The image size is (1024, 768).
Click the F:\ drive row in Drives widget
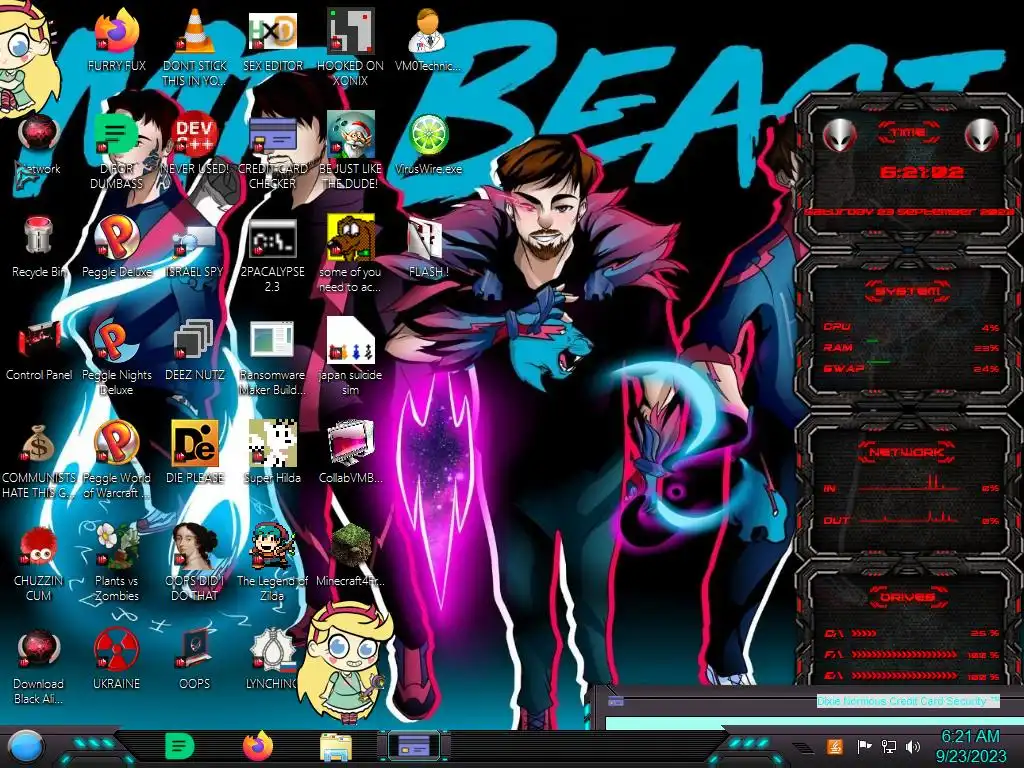point(911,654)
